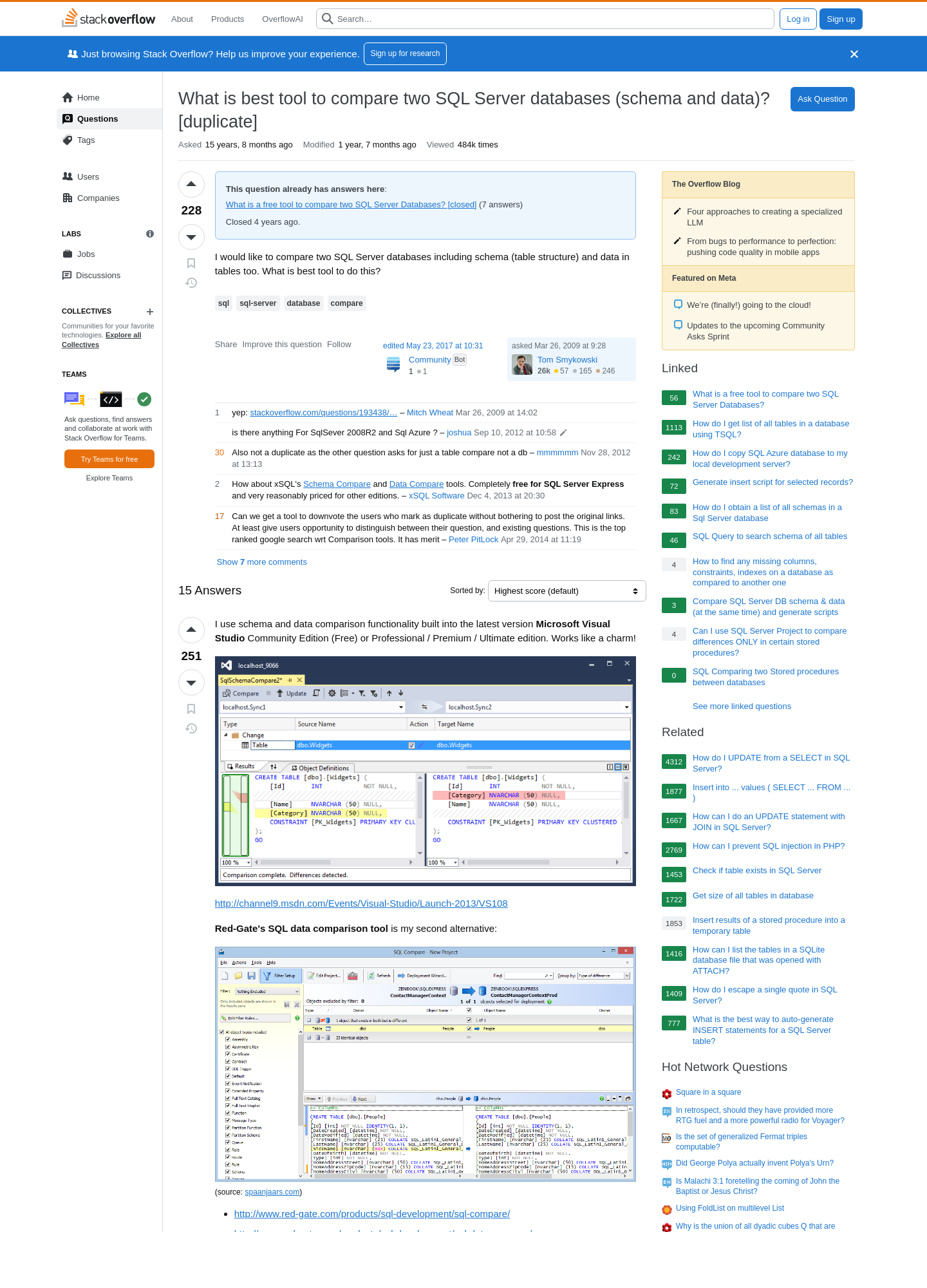Click the Collectives plus icon

click(150, 312)
